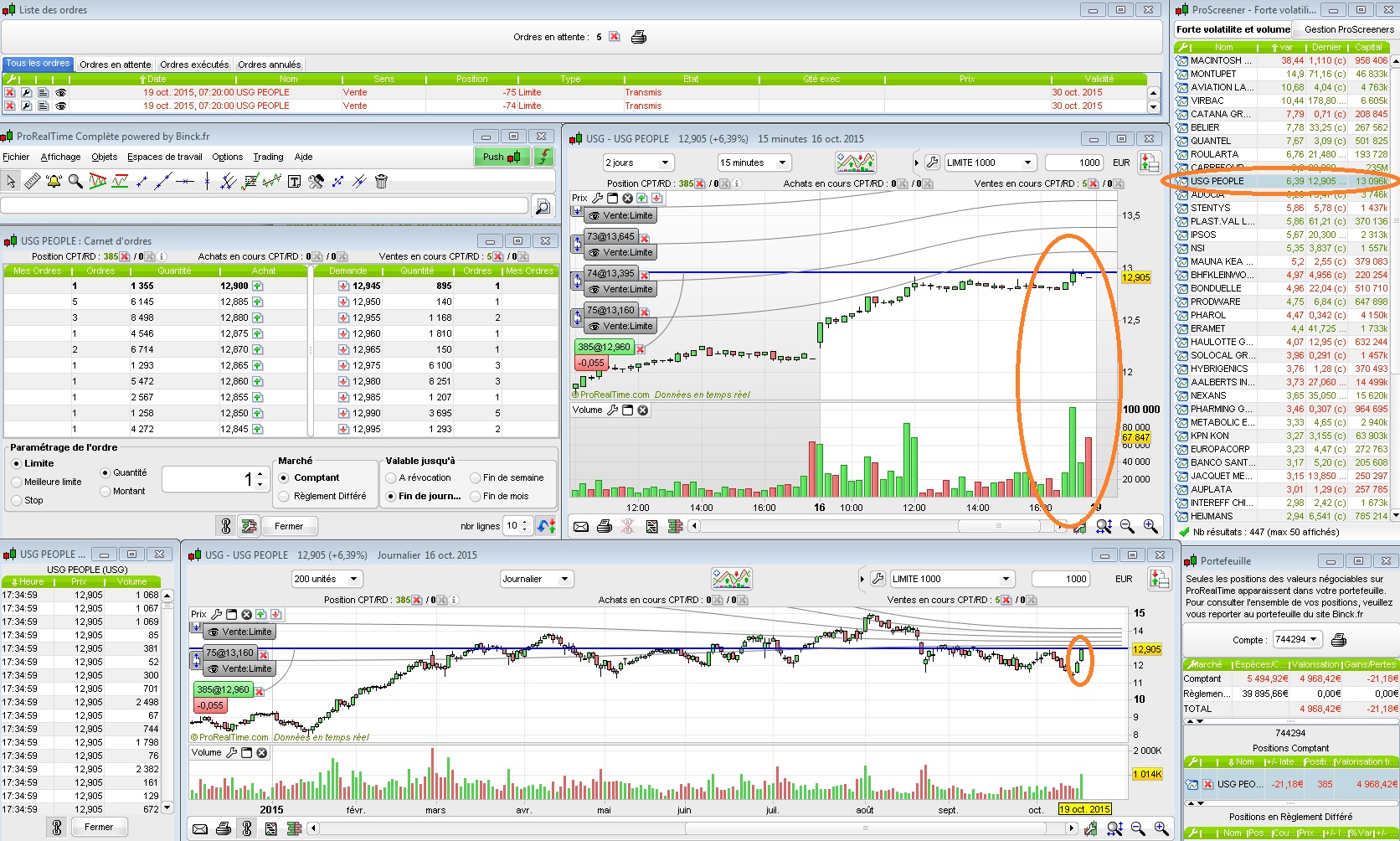Open the indicators icon on the Journalier chart
1400x841 pixels.
point(732,579)
